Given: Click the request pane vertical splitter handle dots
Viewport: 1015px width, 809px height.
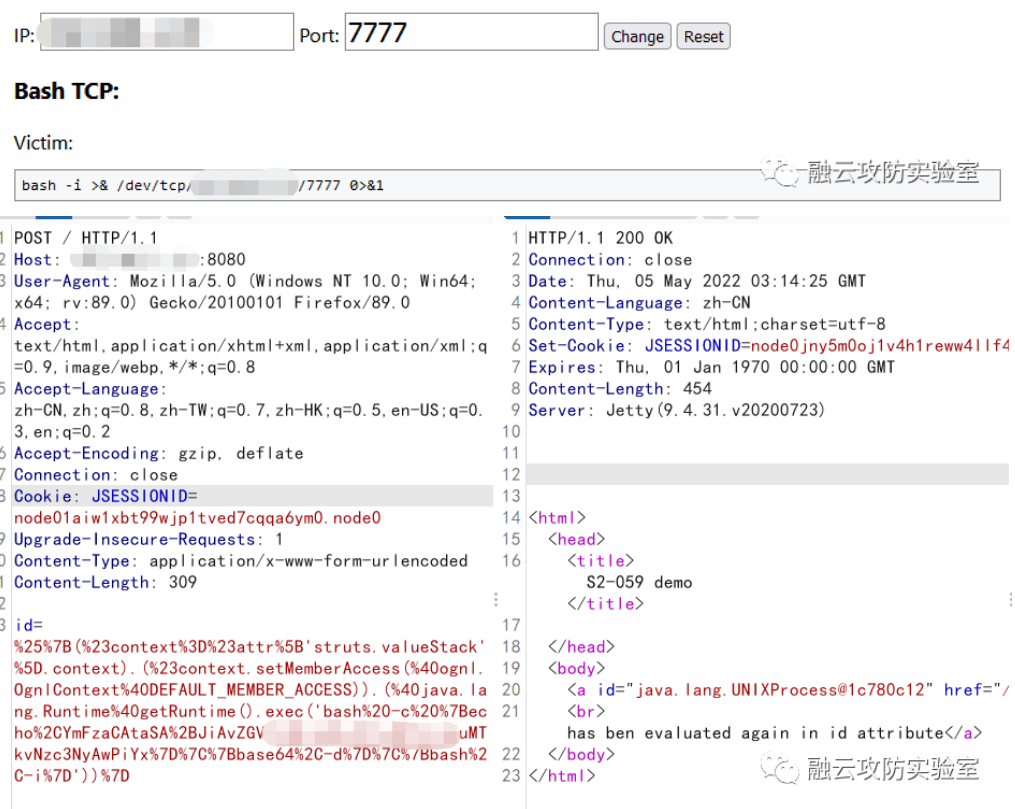Looking at the screenshot, I should pos(496,600).
